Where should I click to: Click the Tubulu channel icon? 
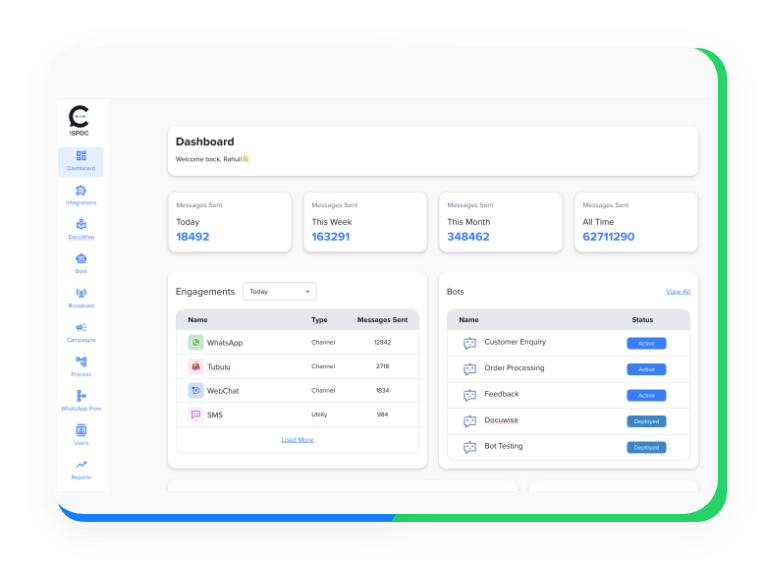tap(196, 366)
